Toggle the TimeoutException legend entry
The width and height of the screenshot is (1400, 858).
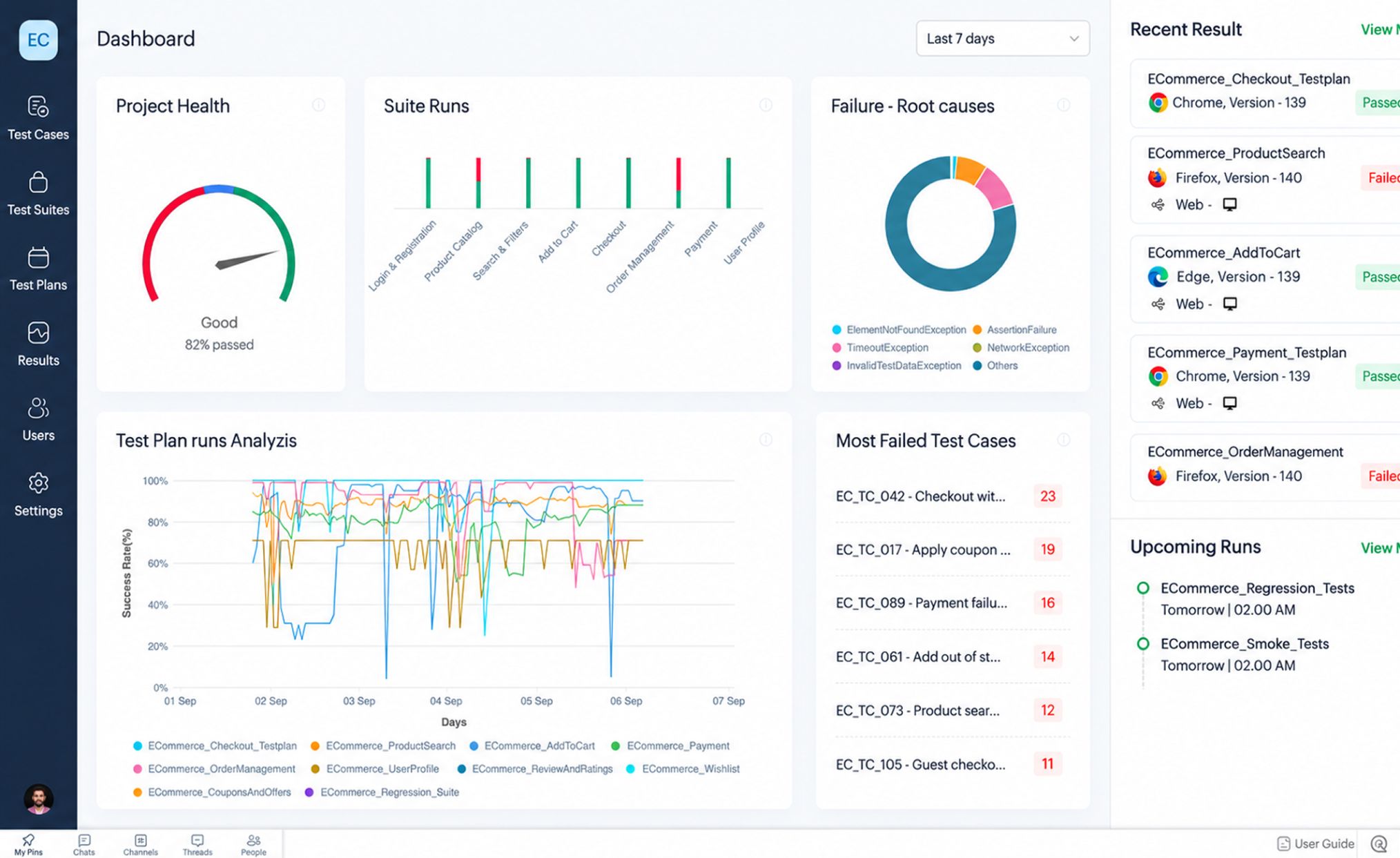880,347
